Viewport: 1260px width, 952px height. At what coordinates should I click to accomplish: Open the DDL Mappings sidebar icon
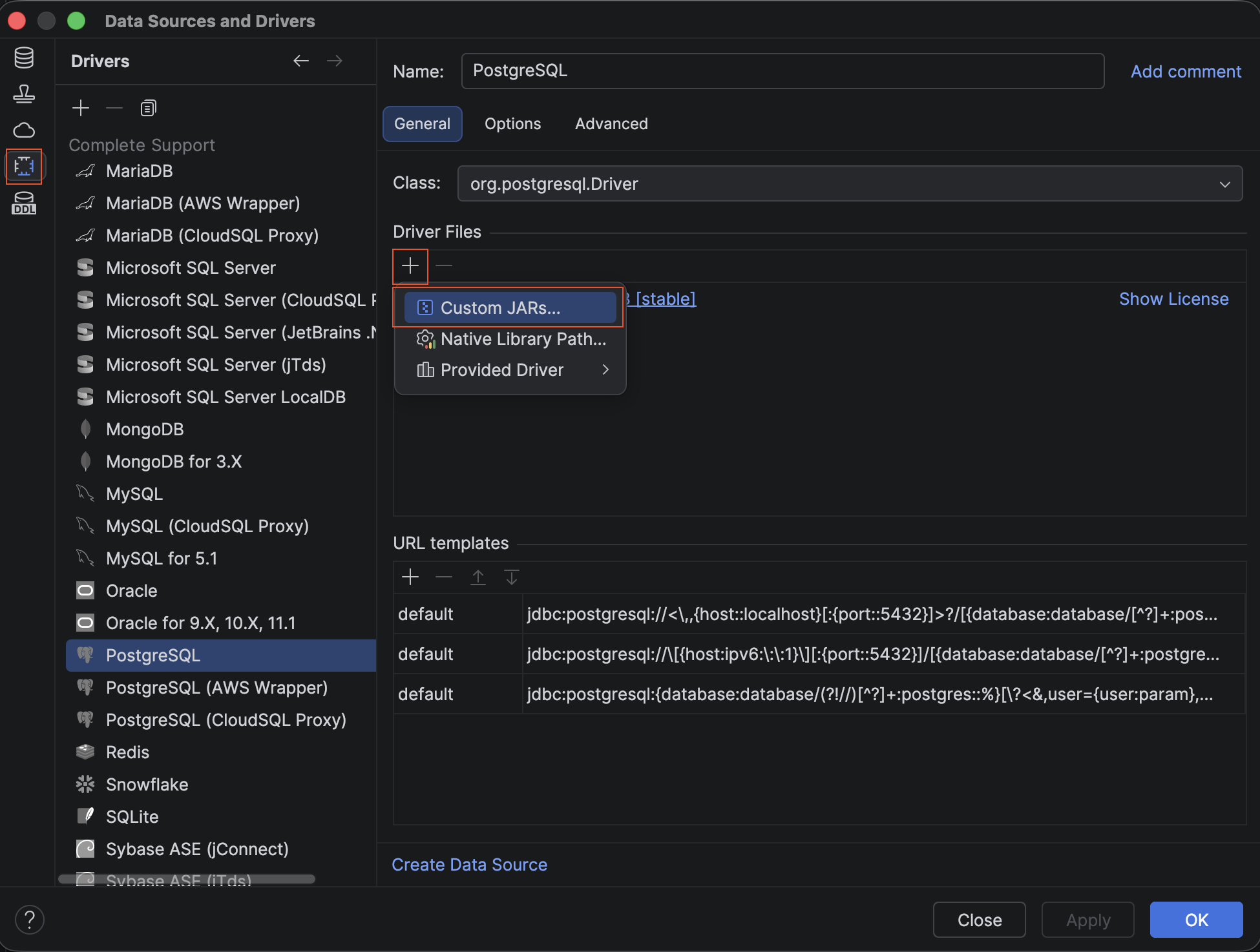[24, 203]
